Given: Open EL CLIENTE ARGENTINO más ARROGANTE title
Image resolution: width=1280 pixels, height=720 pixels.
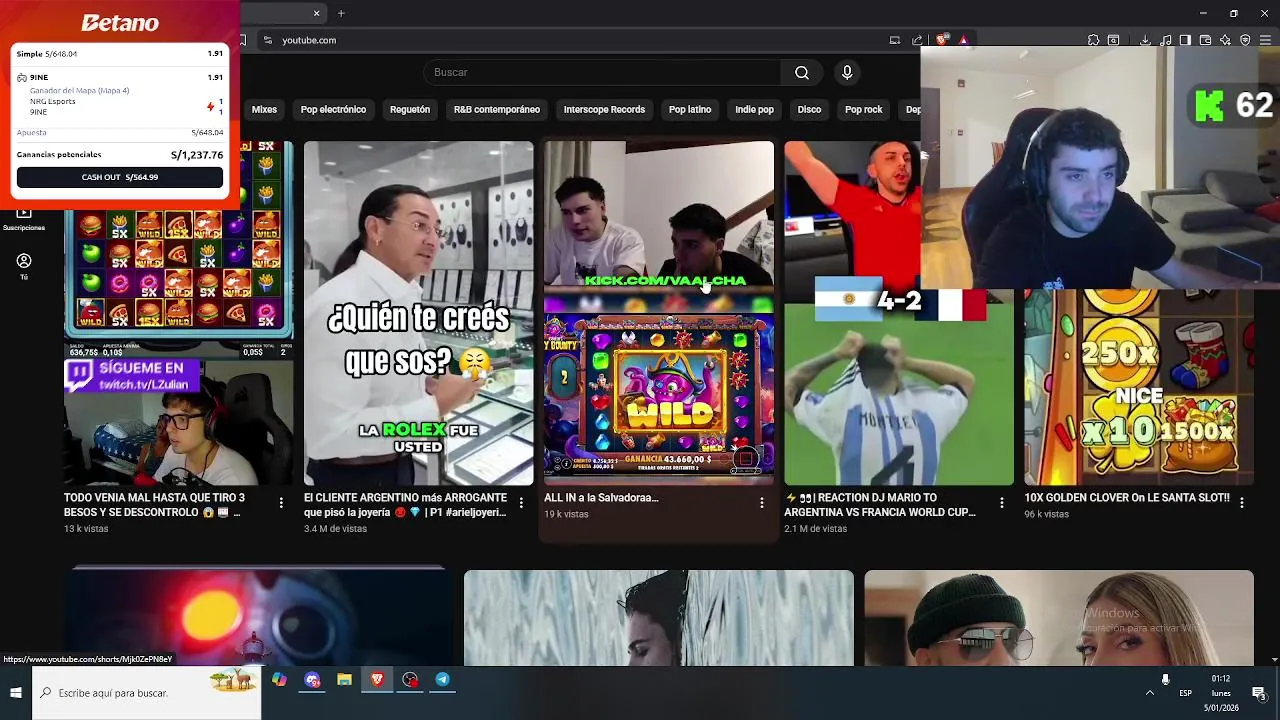Looking at the screenshot, I should click(x=405, y=505).
